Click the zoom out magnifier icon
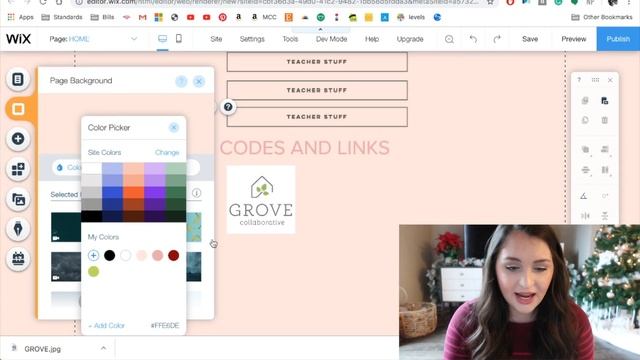This screenshot has height=360, width=640. point(449,39)
